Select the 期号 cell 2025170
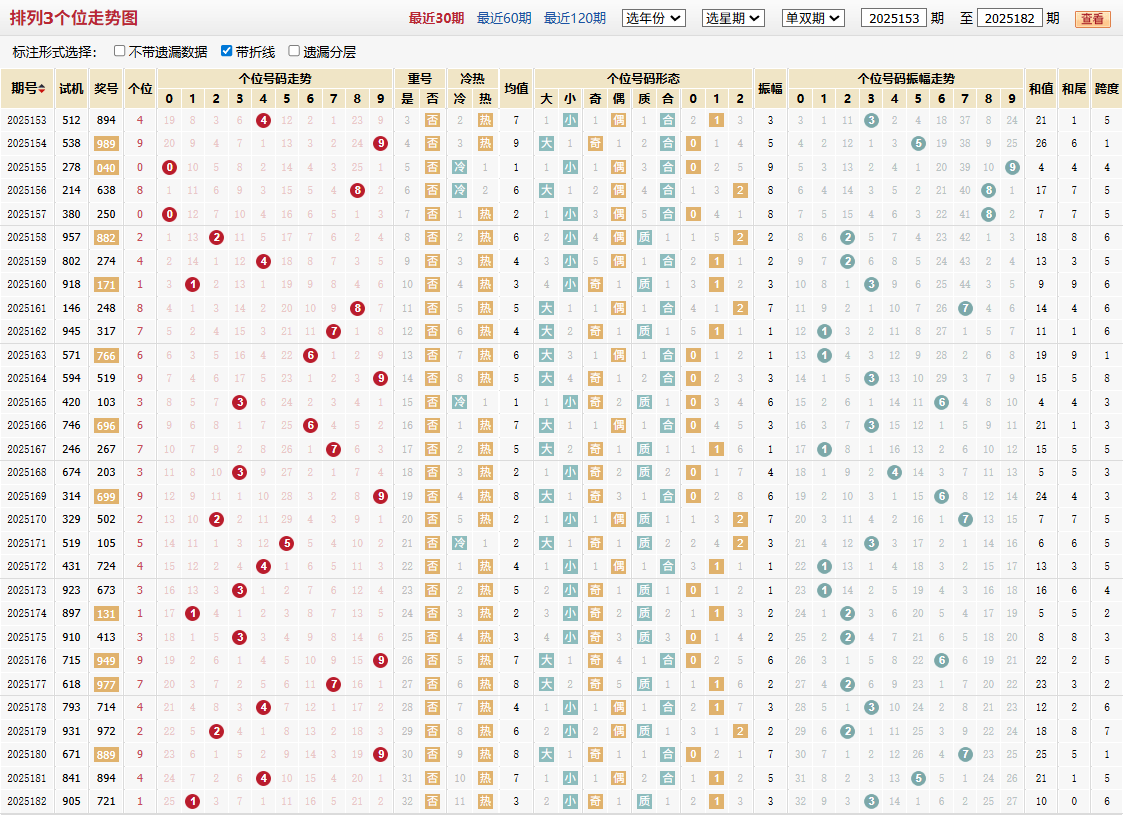This screenshot has width=1123, height=816. point(27,519)
